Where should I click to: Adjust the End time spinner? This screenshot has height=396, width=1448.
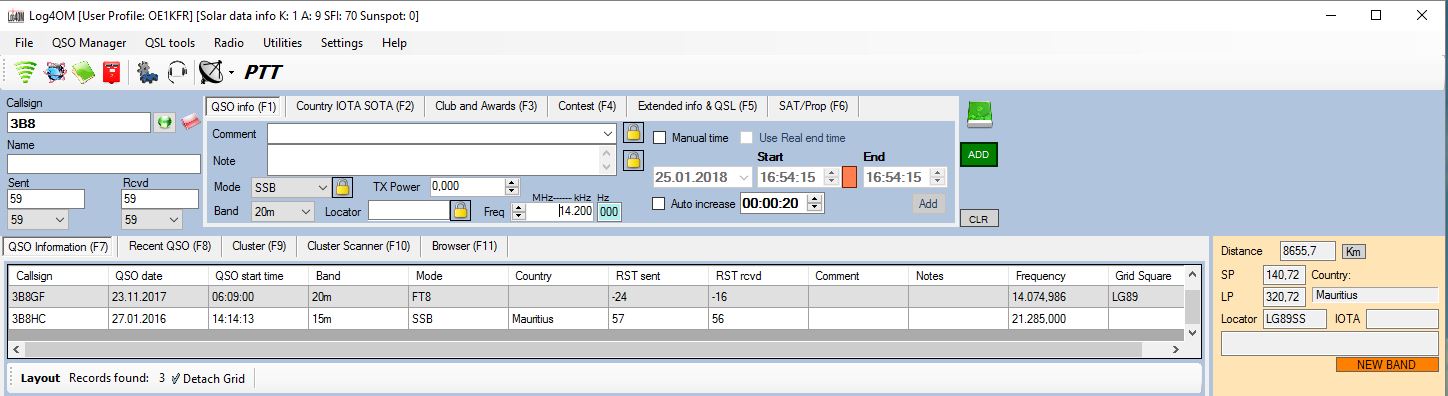pyautogui.click(x=937, y=177)
